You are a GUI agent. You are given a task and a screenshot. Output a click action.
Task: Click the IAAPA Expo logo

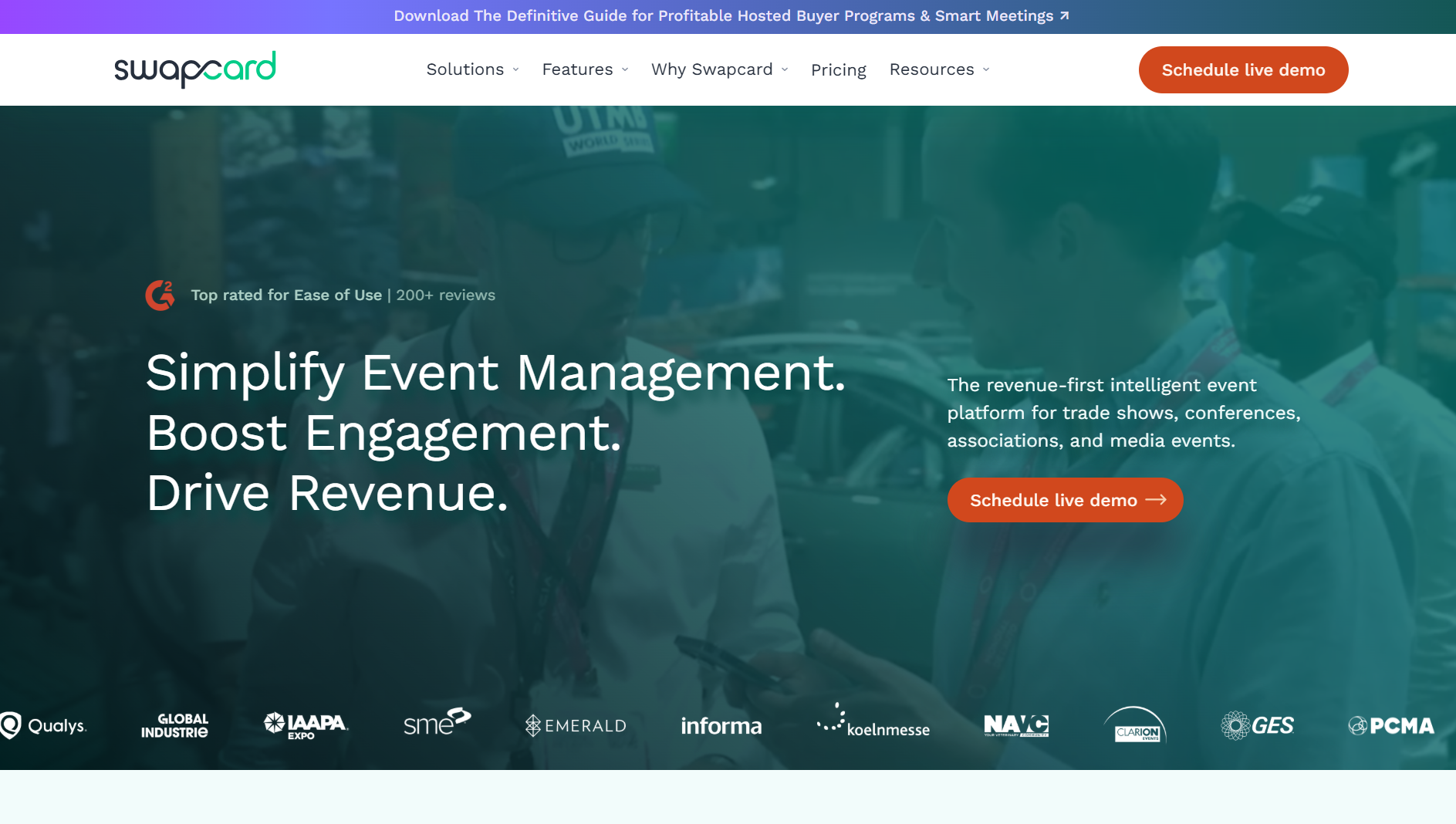click(306, 726)
